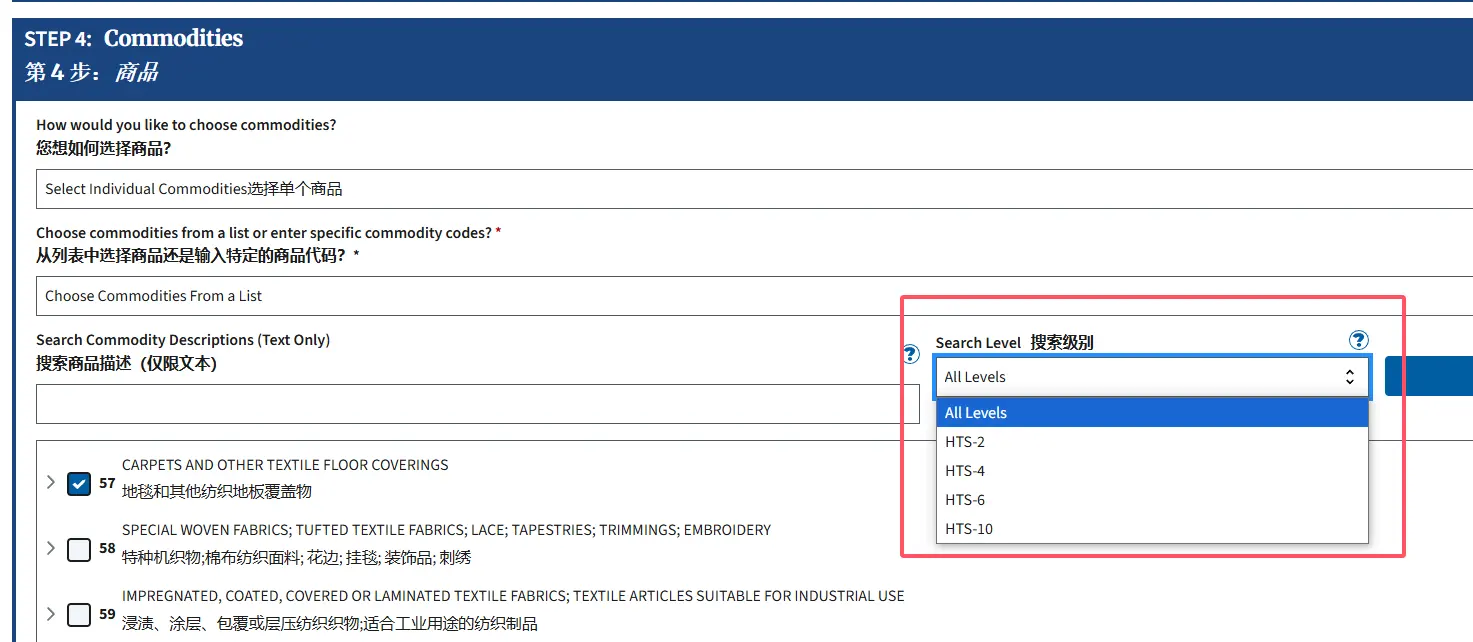Pick HTS-6 in the dropdown list
This screenshot has height=642, width=1473.
1152,500
